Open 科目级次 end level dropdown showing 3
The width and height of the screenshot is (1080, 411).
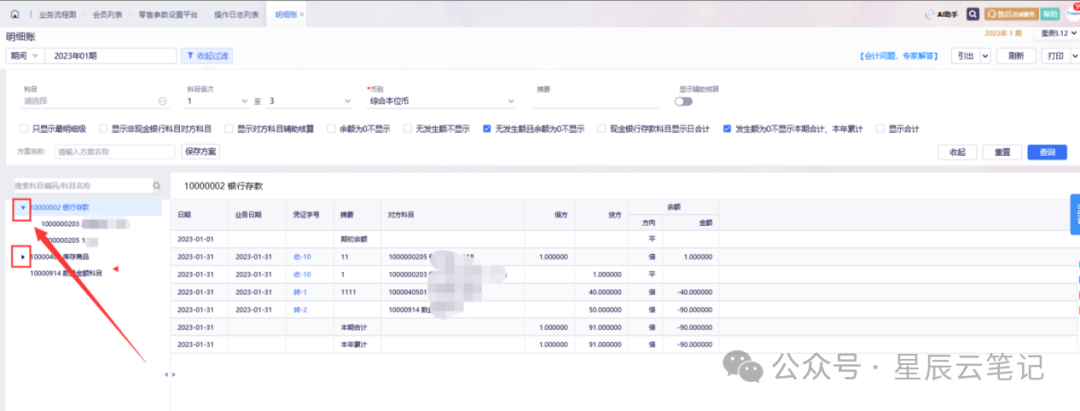tap(309, 101)
